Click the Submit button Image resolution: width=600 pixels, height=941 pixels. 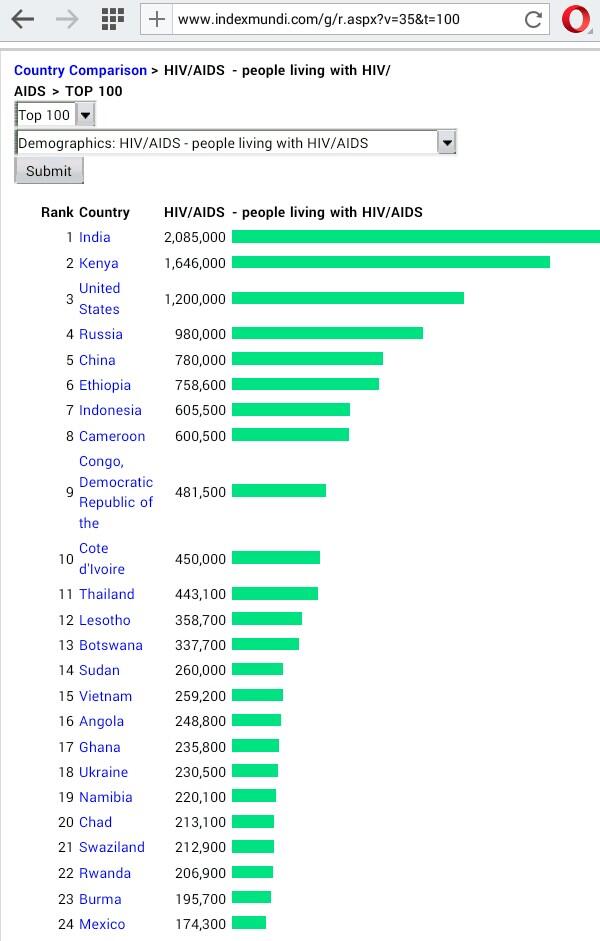point(49,171)
